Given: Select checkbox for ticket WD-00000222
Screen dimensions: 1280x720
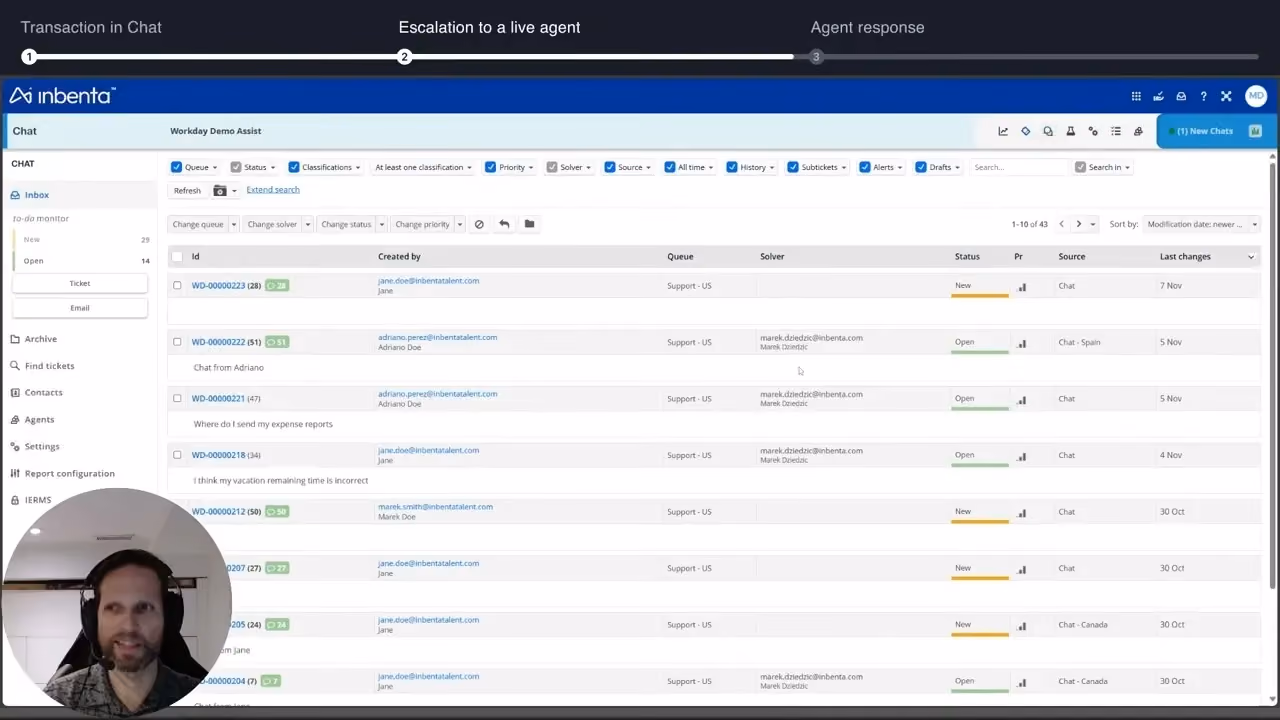Looking at the screenshot, I should click(177, 342).
